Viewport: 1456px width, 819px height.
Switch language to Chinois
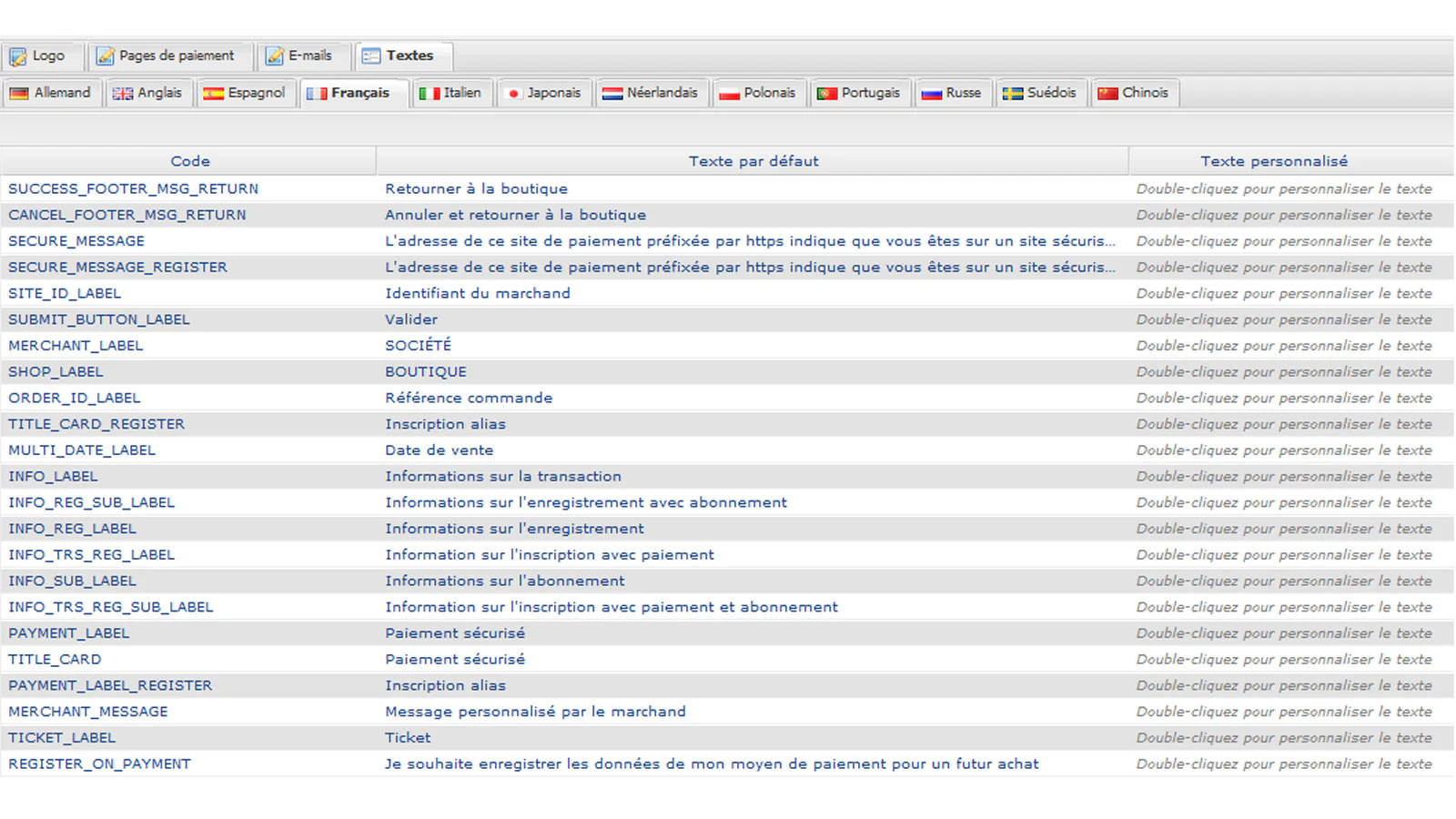pyautogui.click(x=1135, y=93)
